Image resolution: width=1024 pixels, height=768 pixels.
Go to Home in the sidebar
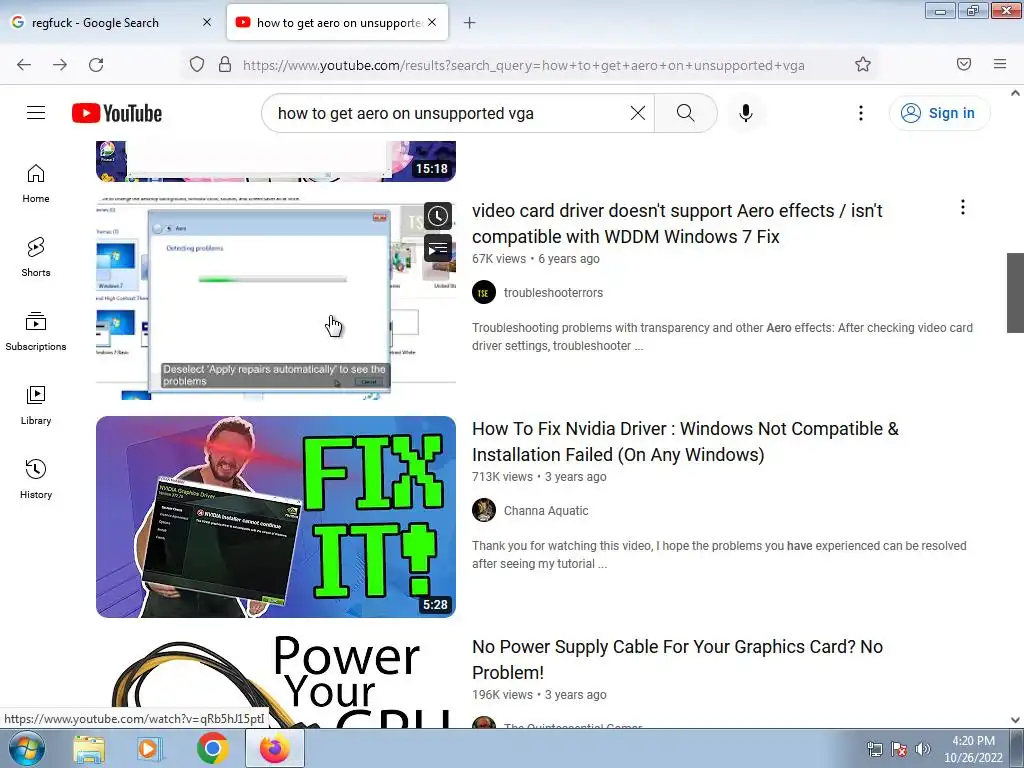(36, 184)
